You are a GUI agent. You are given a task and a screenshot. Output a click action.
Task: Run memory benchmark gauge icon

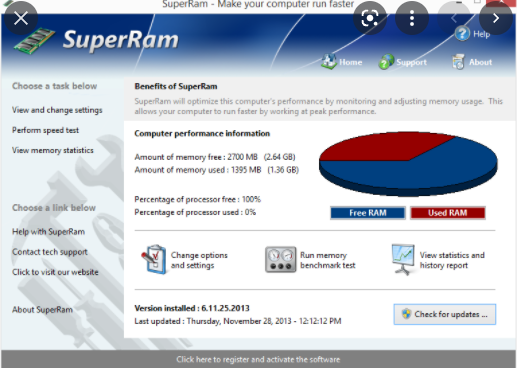click(280, 260)
